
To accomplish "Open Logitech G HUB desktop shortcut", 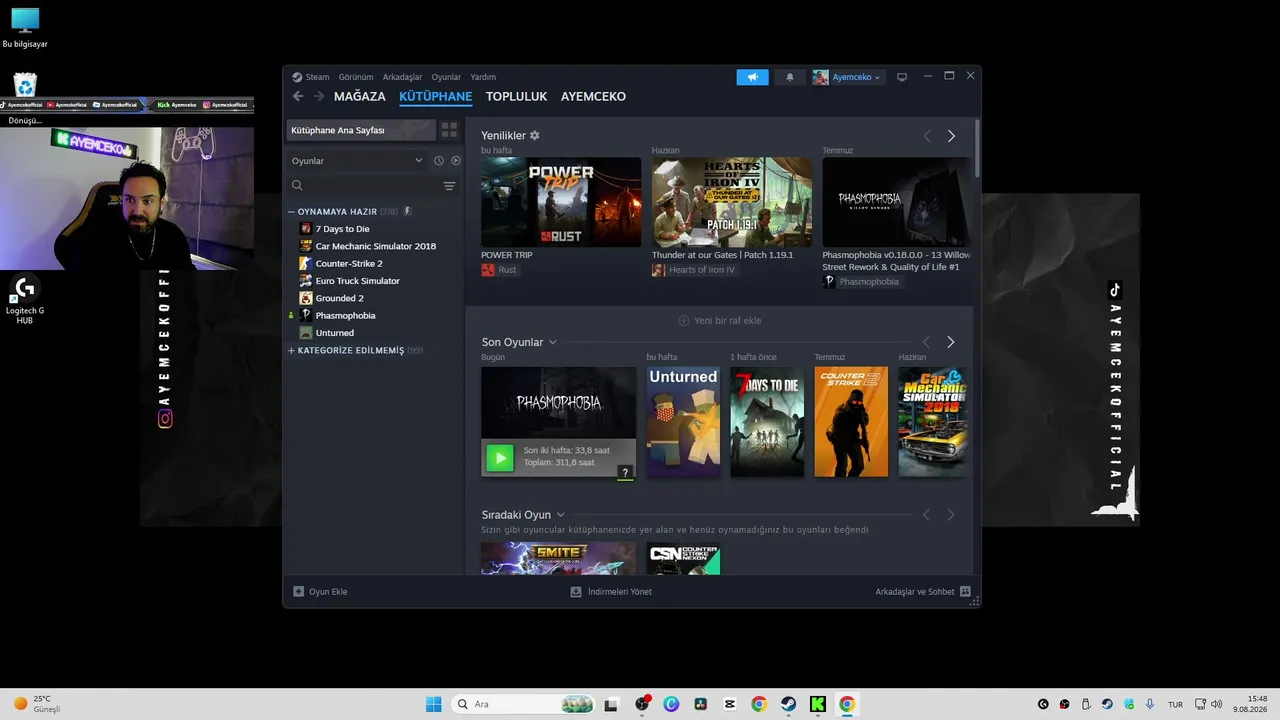I will click(x=25, y=300).
